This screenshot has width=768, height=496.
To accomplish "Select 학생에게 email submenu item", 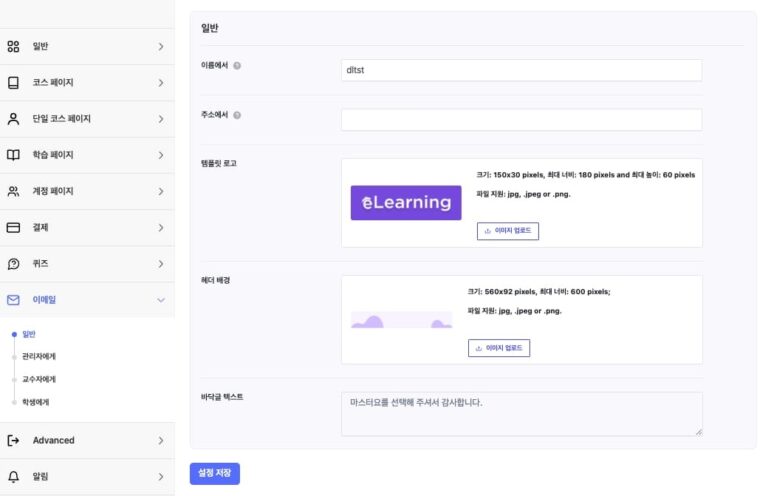I will coord(36,402).
